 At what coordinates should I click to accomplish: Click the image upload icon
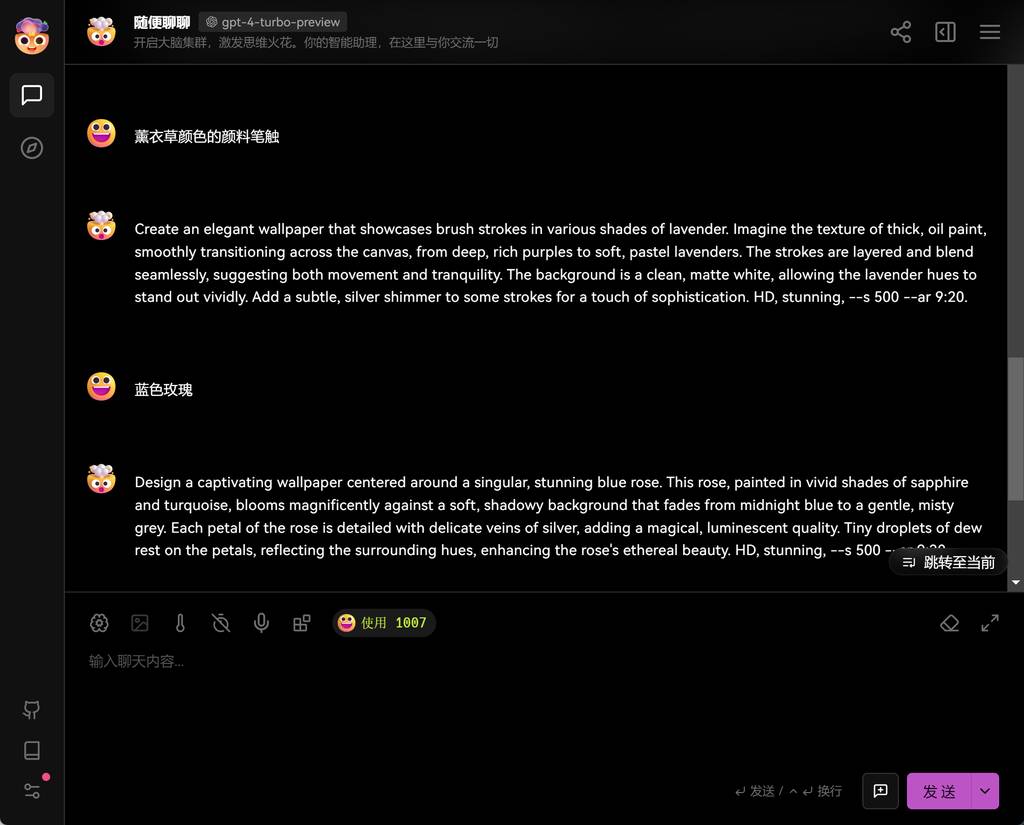coord(140,623)
